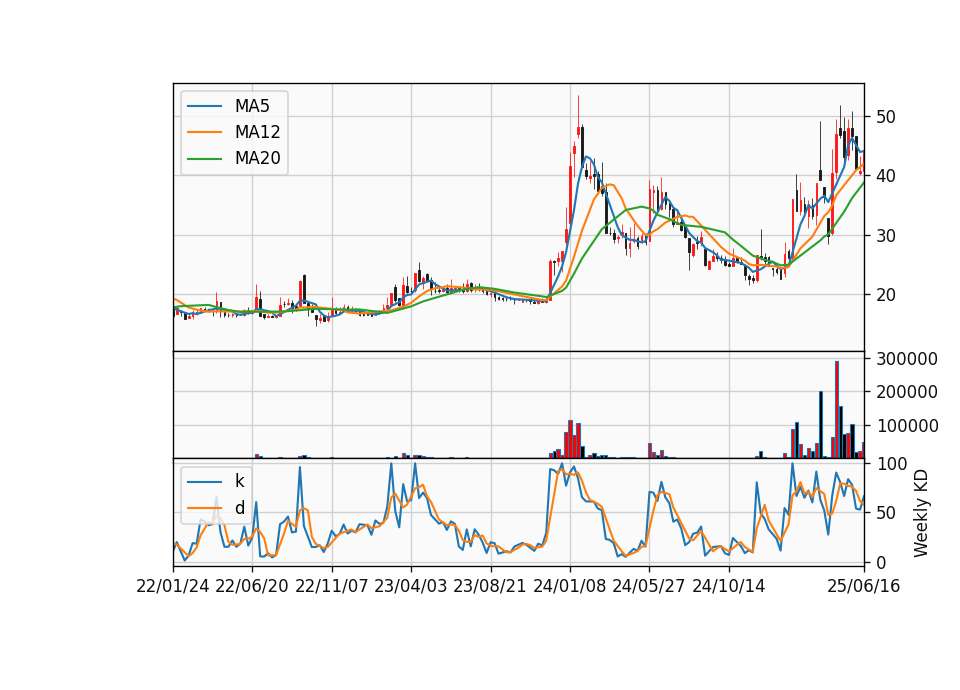
Task: Click the orange MA12 legend line sample
Action: [x=204, y=132]
